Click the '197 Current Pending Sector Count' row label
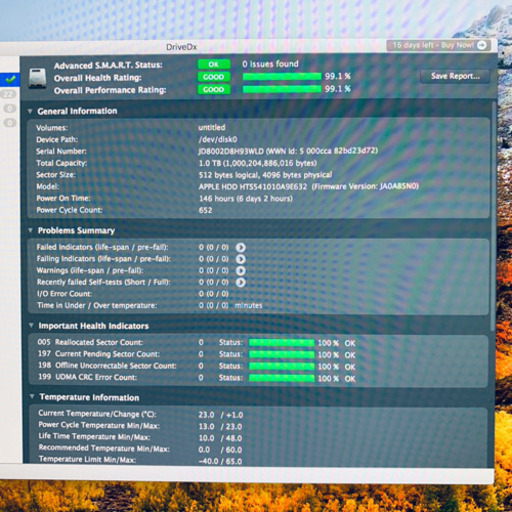The height and width of the screenshot is (512, 512). coord(99,354)
